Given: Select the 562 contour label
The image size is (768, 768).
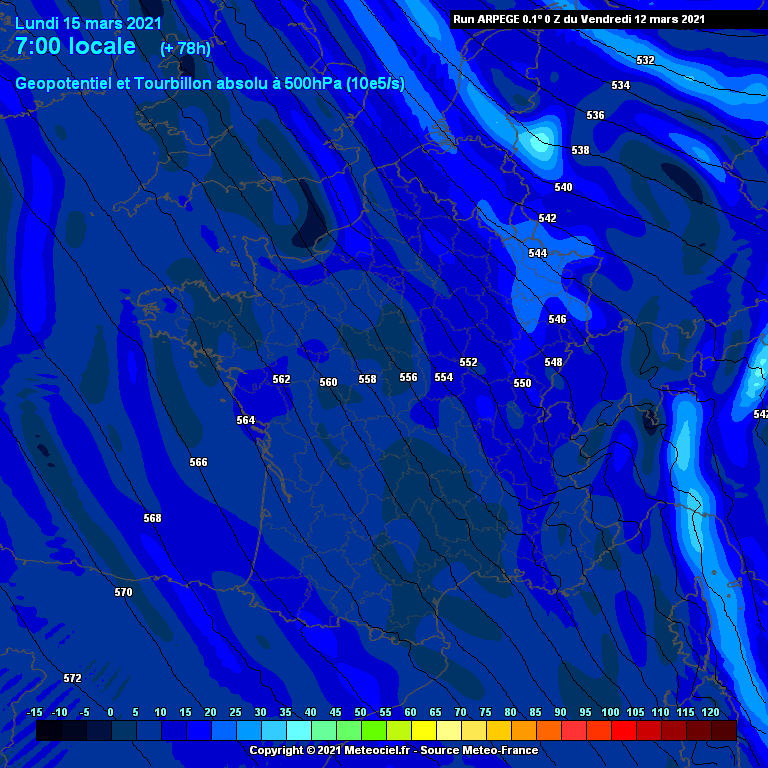Looking at the screenshot, I should (282, 379).
